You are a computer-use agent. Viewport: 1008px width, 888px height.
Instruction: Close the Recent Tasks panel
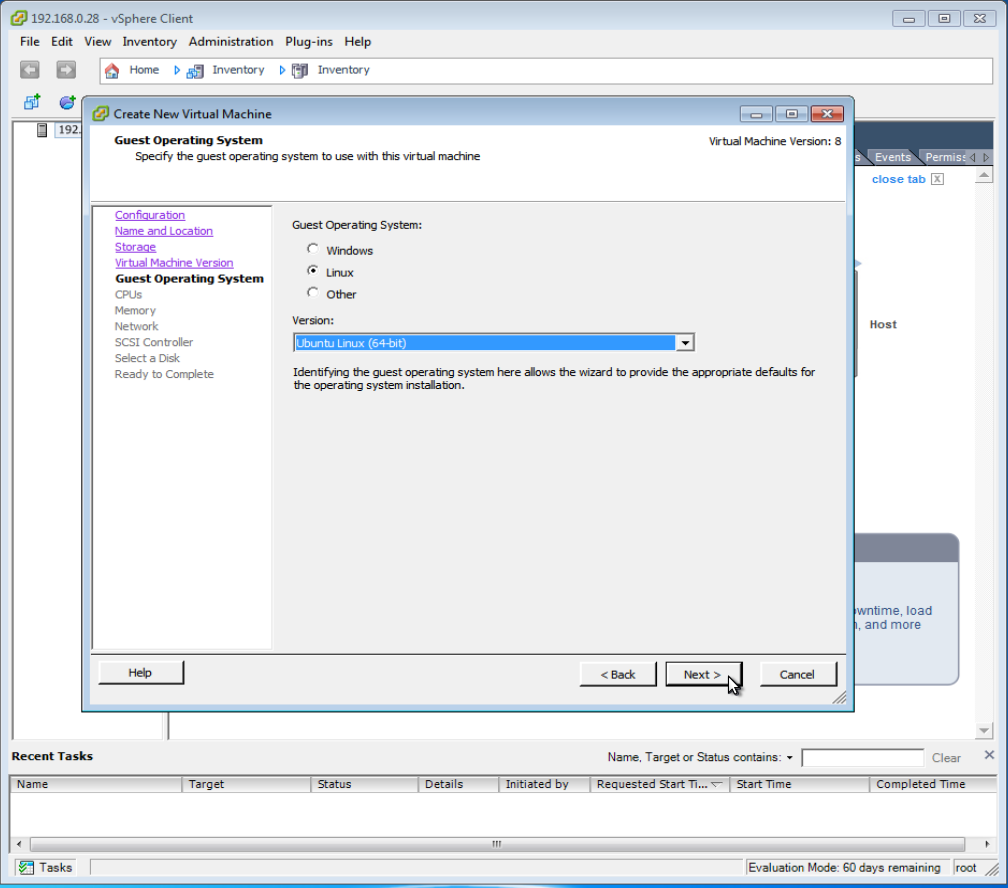point(989,755)
